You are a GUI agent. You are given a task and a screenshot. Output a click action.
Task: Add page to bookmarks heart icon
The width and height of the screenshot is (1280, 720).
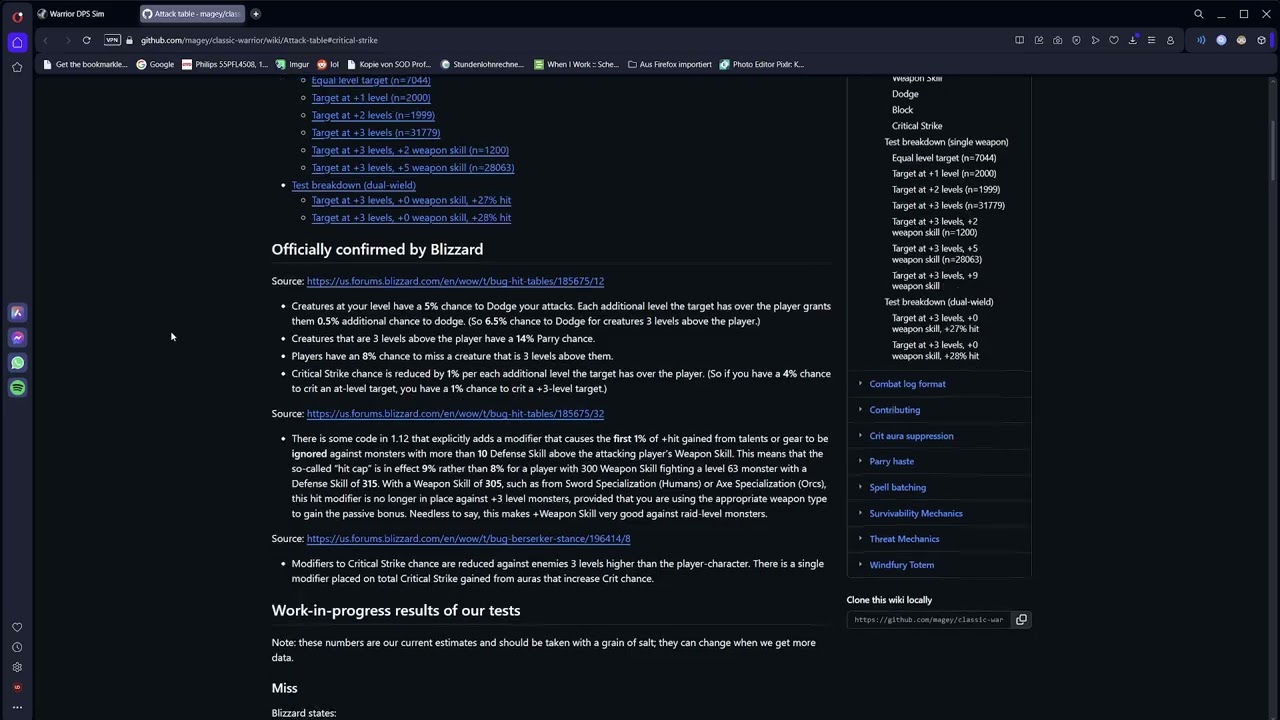pyautogui.click(x=1114, y=40)
